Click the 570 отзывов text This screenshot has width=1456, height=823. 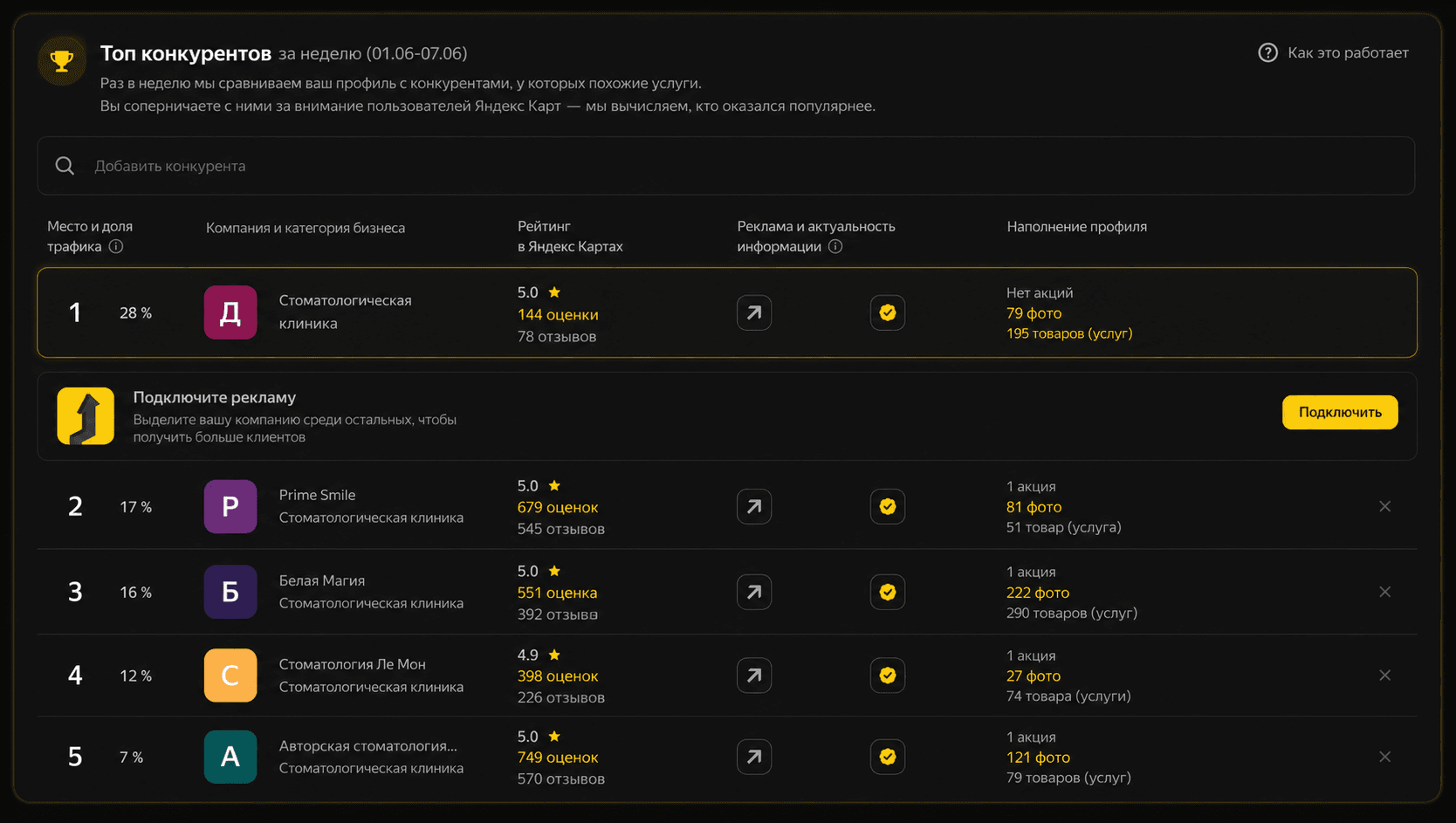(561, 778)
